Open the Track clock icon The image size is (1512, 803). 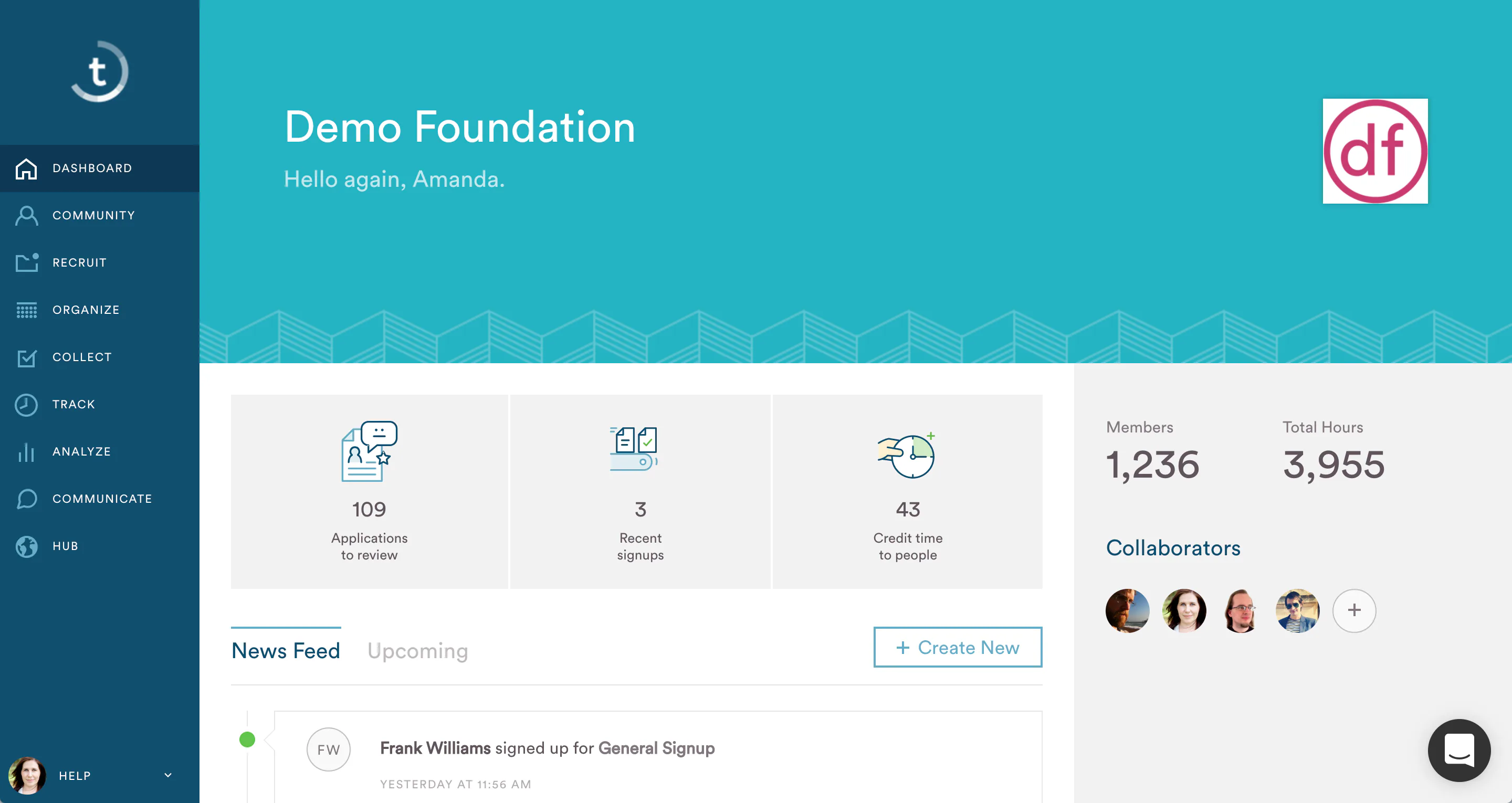[x=26, y=405]
